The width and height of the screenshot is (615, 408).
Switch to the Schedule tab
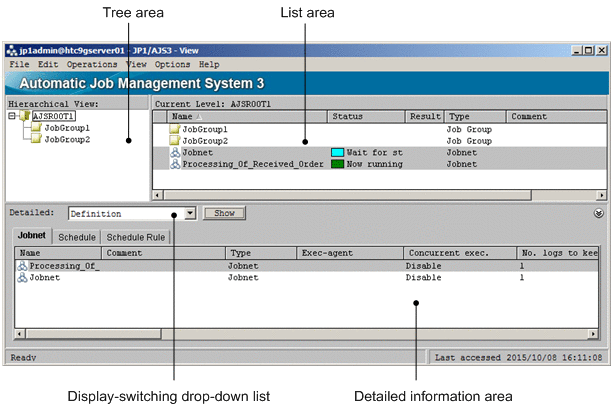click(77, 237)
